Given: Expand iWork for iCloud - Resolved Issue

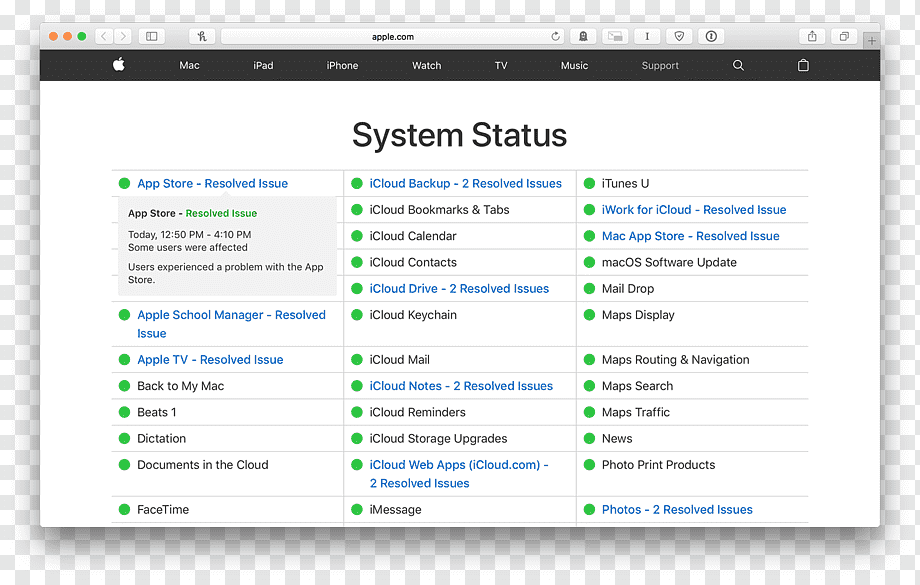Looking at the screenshot, I should click(694, 210).
